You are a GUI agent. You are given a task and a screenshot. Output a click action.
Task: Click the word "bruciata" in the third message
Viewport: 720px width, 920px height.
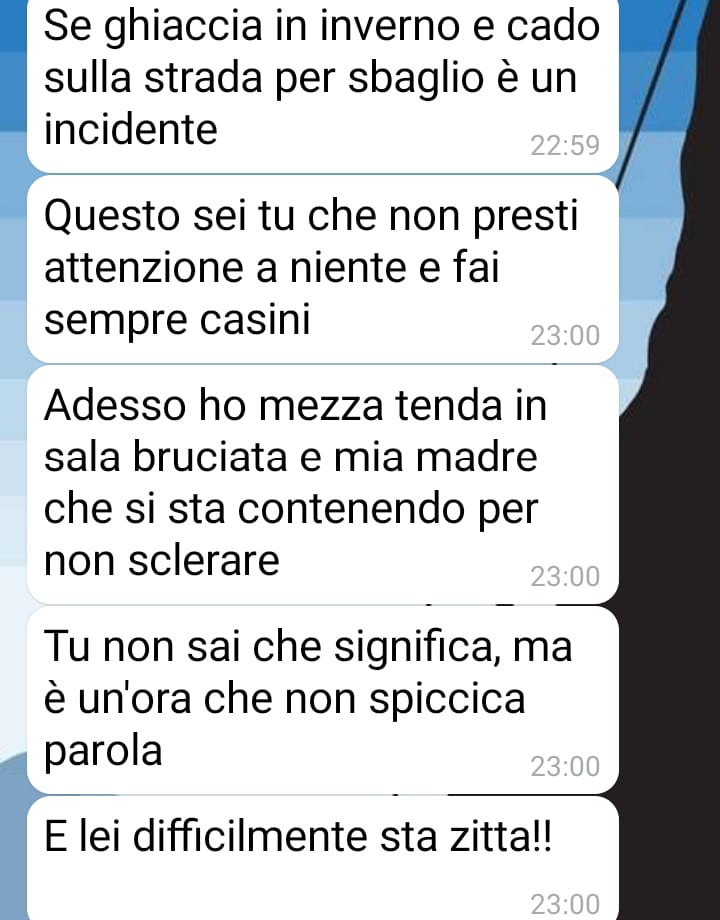tap(210, 458)
